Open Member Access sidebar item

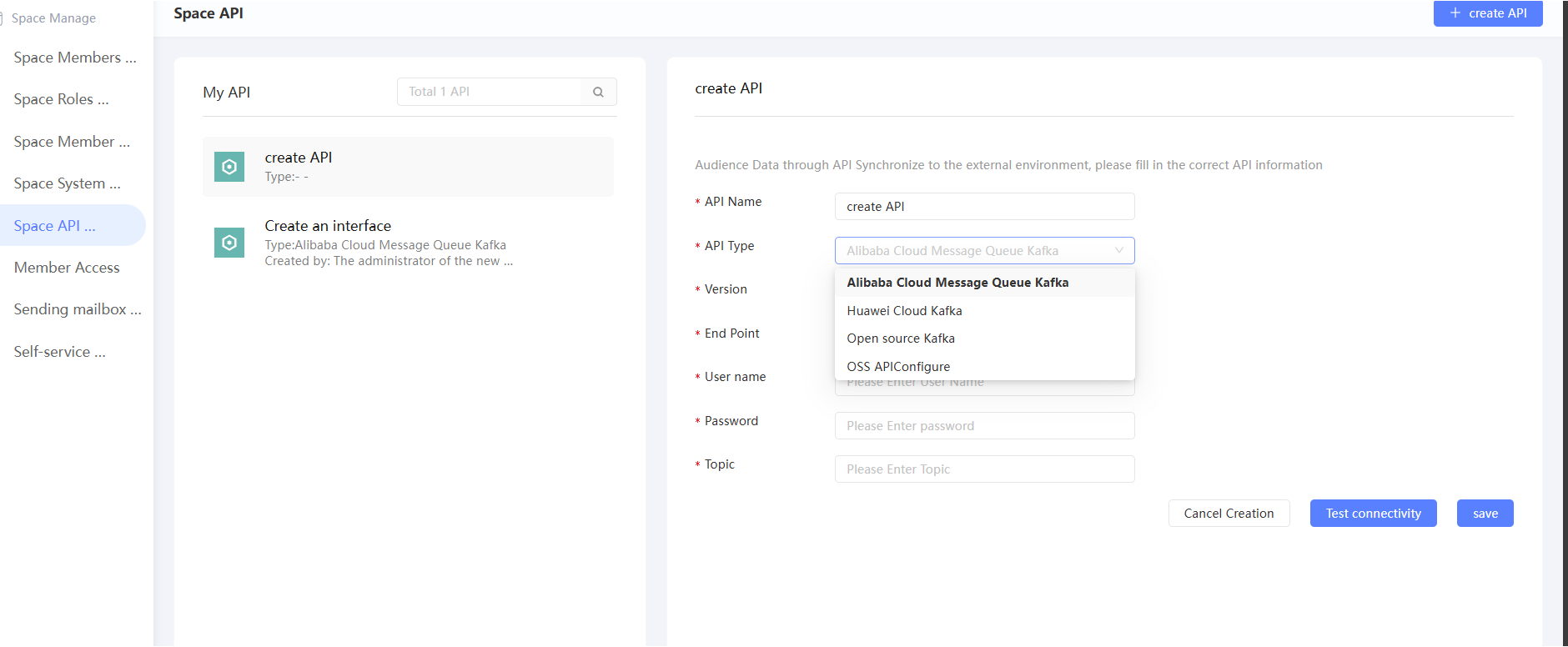[67, 268]
